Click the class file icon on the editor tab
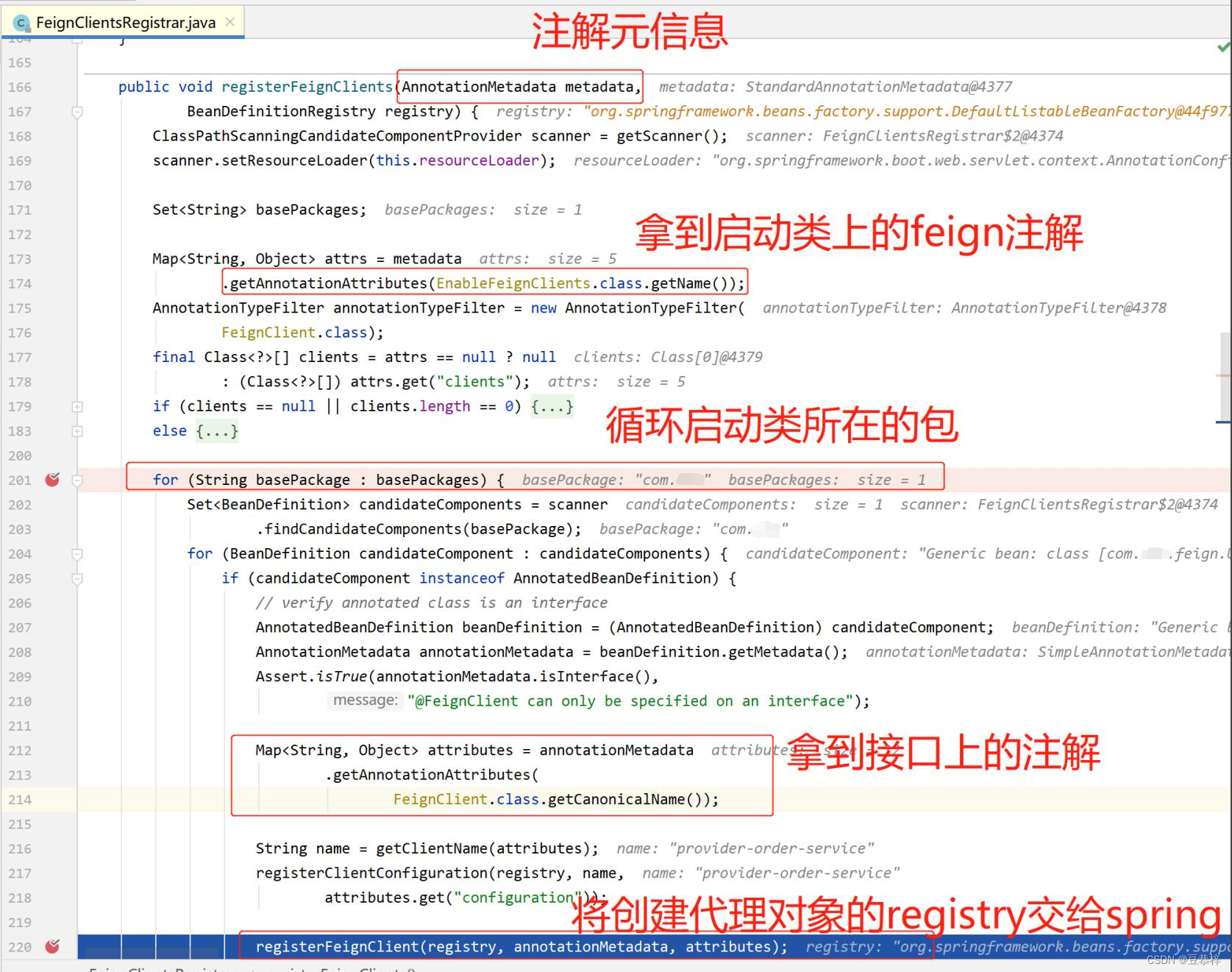The width and height of the screenshot is (1232, 972). coord(22,23)
